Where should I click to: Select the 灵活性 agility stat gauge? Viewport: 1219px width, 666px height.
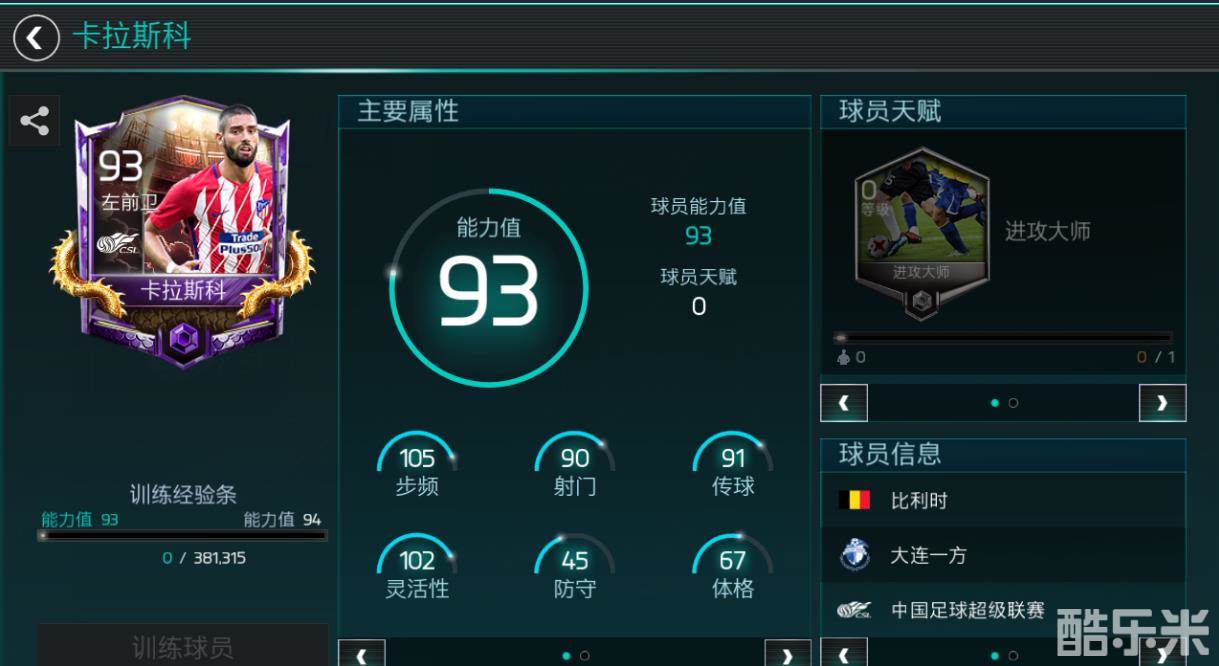click(x=417, y=568)
